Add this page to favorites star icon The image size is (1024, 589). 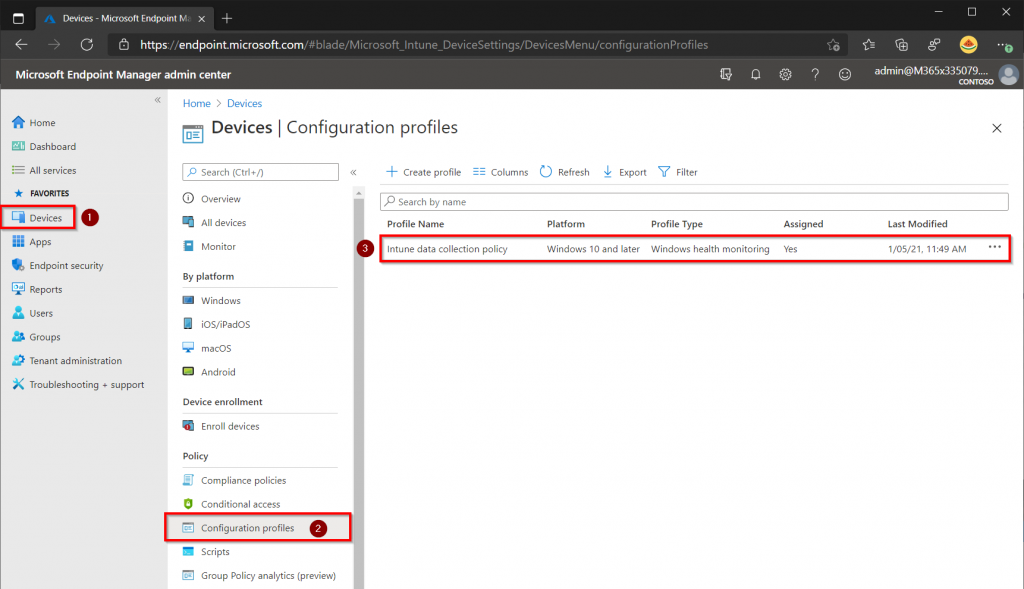(833, 44)
